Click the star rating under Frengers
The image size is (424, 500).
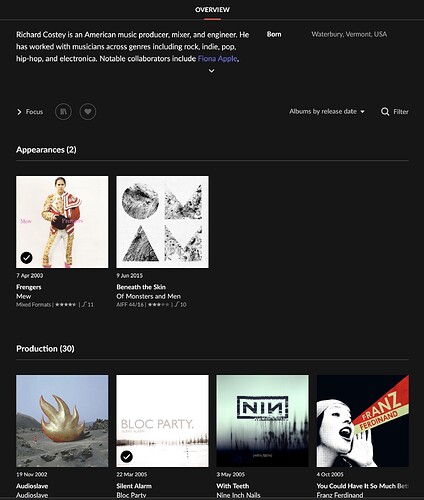pyautogui.click(x=66, y=305)
